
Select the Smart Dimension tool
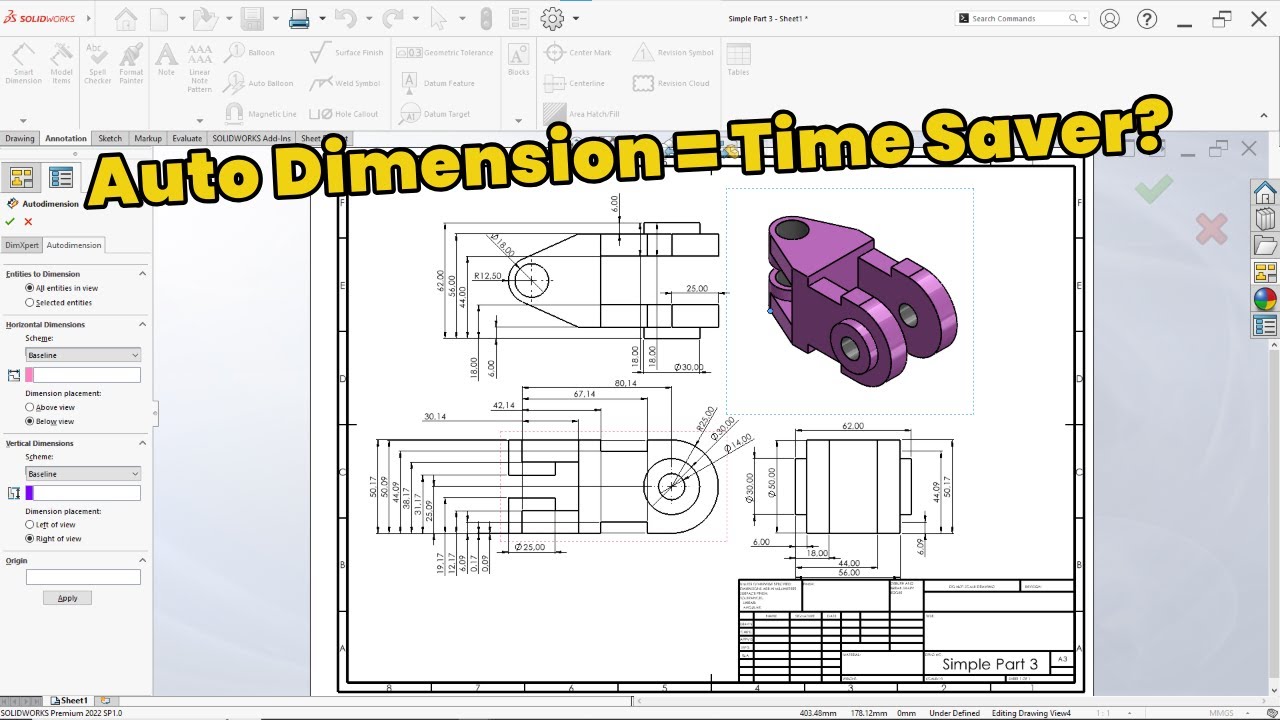point(23,64)
